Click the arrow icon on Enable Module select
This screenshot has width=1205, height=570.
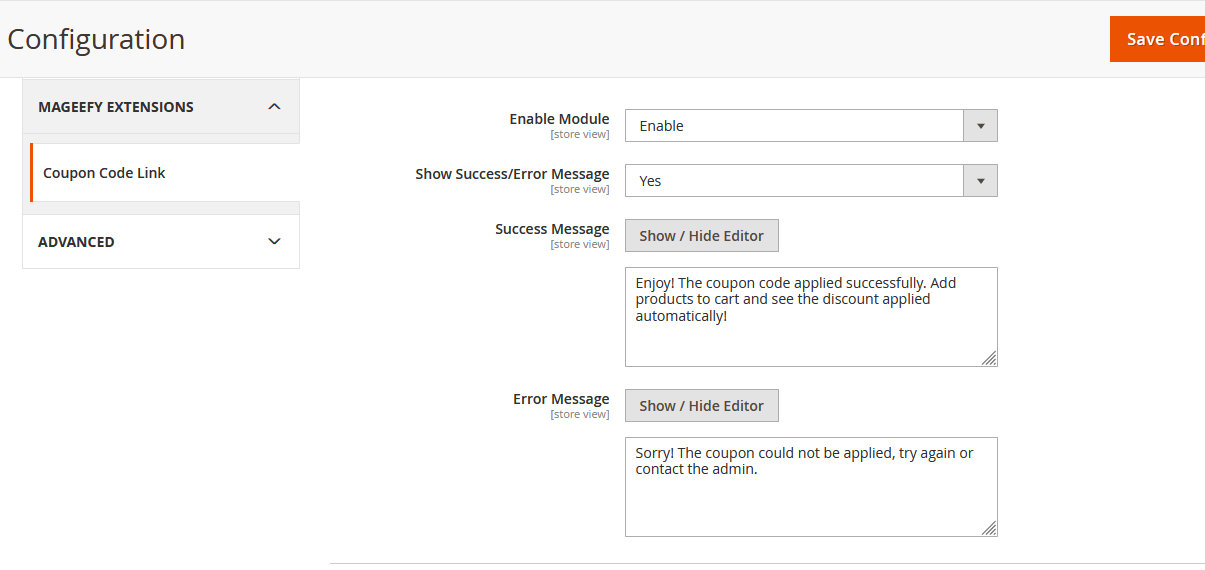980,126
